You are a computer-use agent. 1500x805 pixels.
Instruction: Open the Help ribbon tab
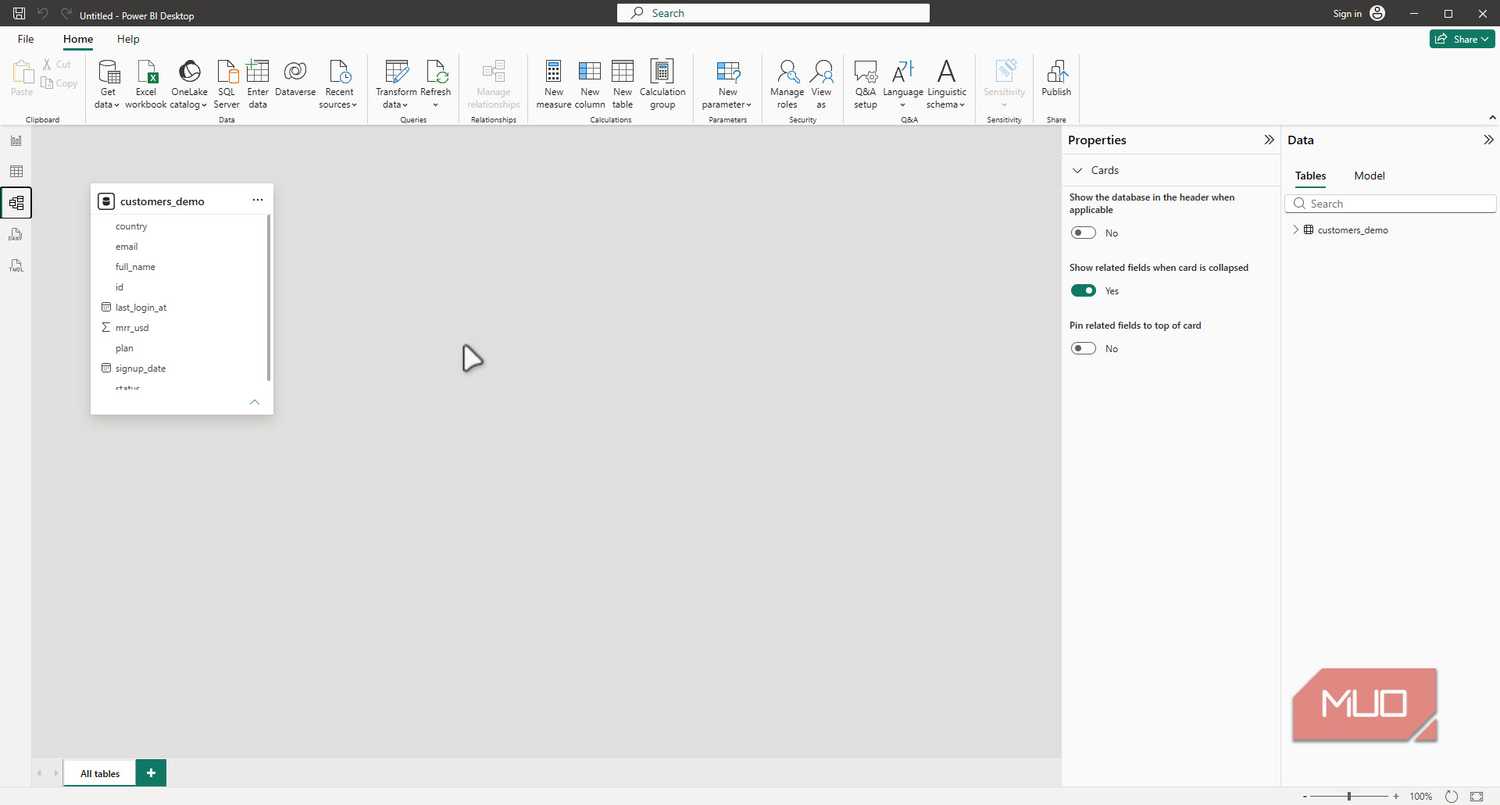(x=128, y=39)
